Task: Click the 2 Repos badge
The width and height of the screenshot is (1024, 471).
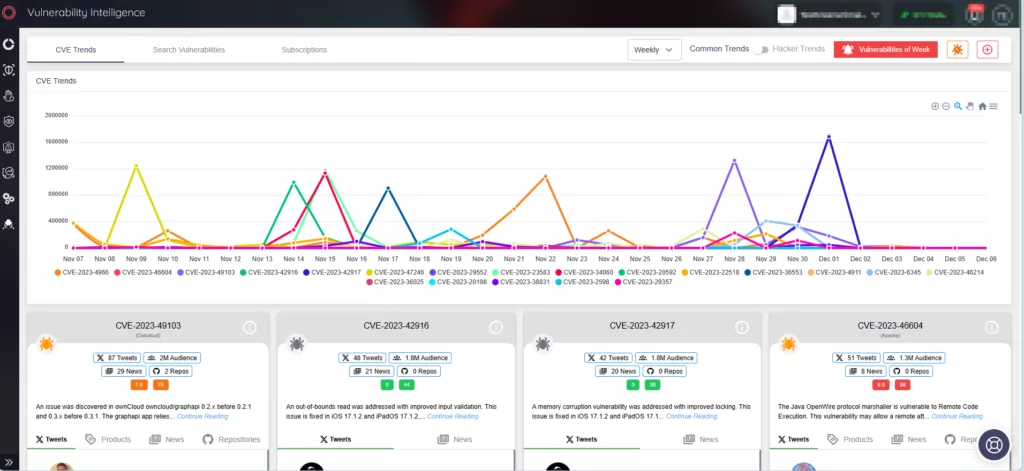Action: coord(171,371)
